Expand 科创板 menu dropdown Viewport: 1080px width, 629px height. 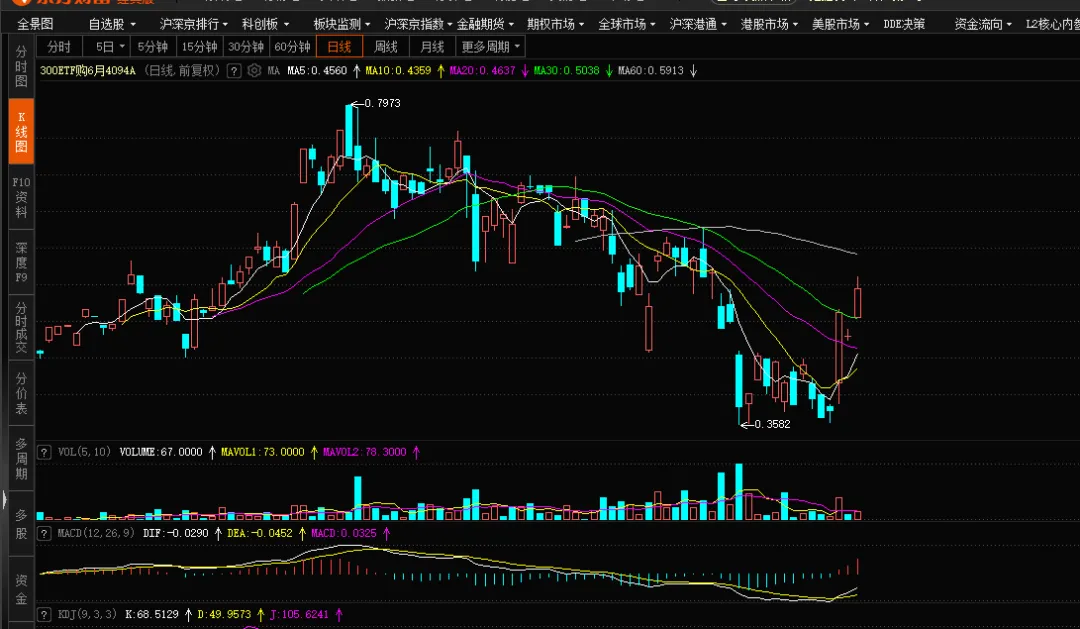point(266,24)
